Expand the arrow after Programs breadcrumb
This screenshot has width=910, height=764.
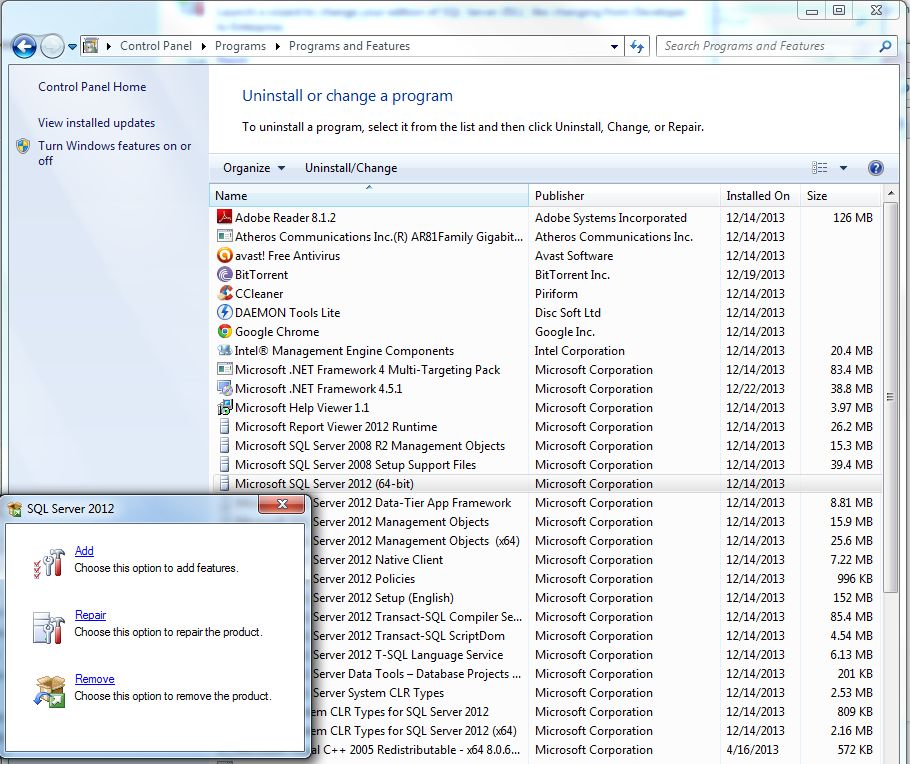pos(277,46)
